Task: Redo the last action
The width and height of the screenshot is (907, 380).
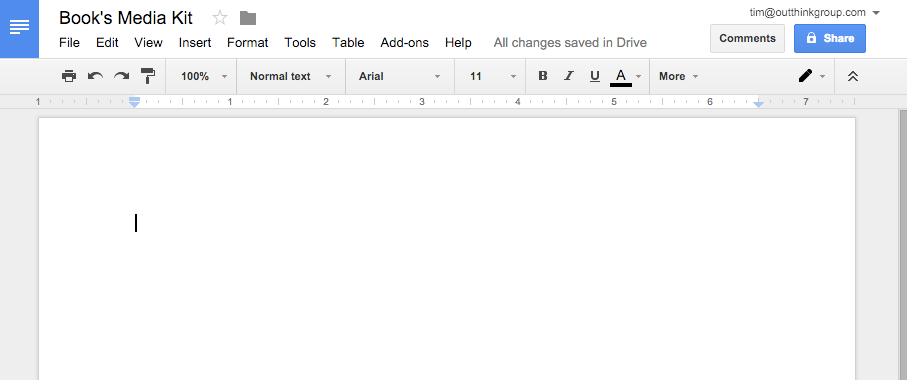Action: pyautogui.click(x=121, y=76)
